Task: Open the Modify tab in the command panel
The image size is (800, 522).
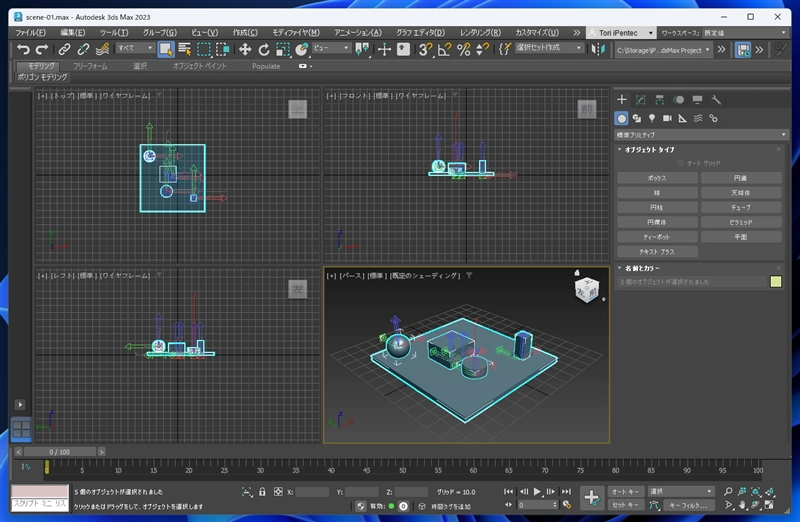Action: coord(641,100)
